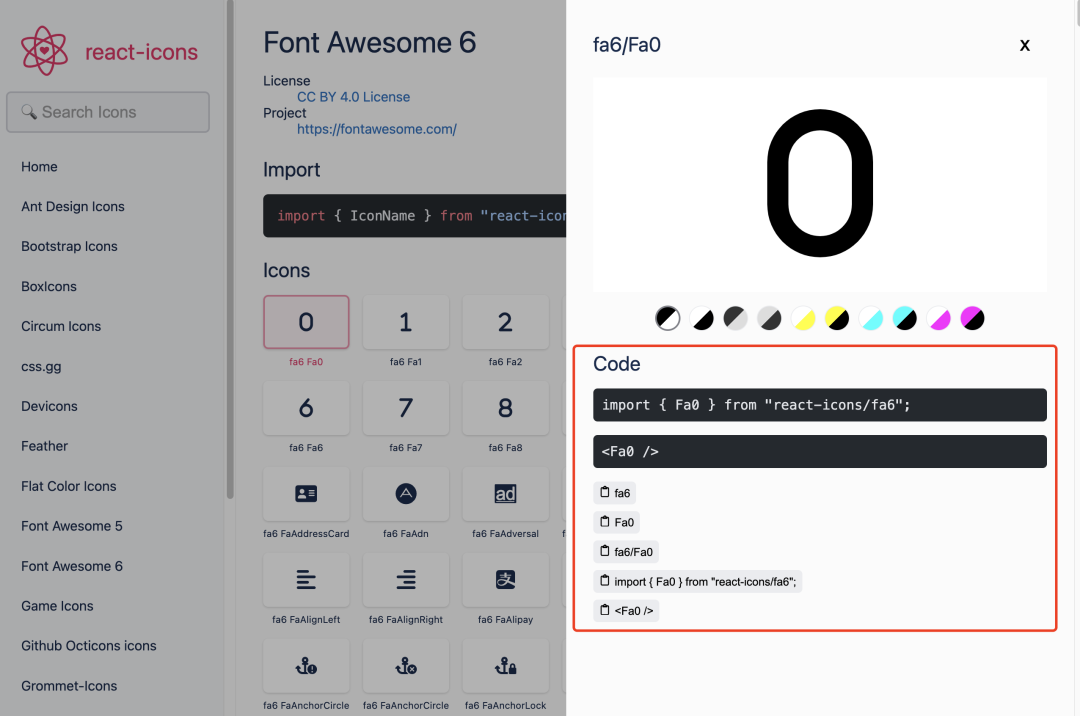Open the FaAnchorLock icon
The height and width of the screenshot is (716, 1080).
[x=505, y=666]
